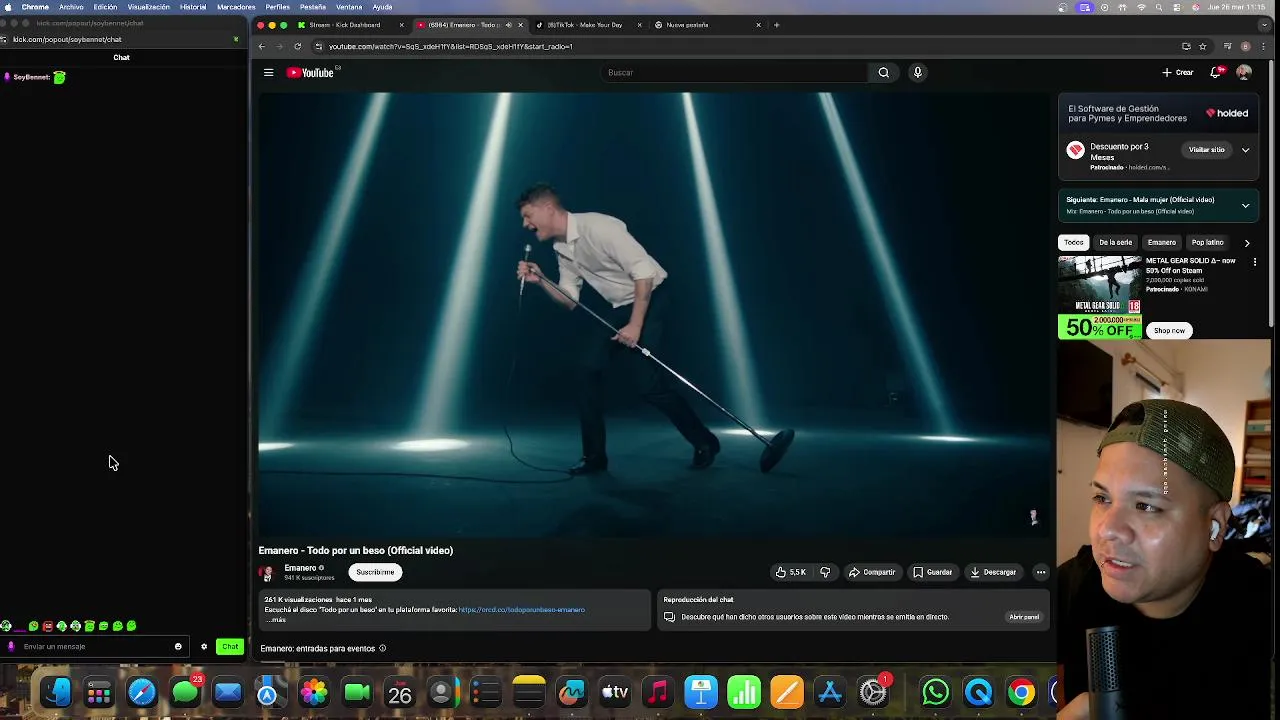Viewport: 1280px width, 720px height.
Task: Dislike the video with thumbs down
Action: tap(825, 572)
